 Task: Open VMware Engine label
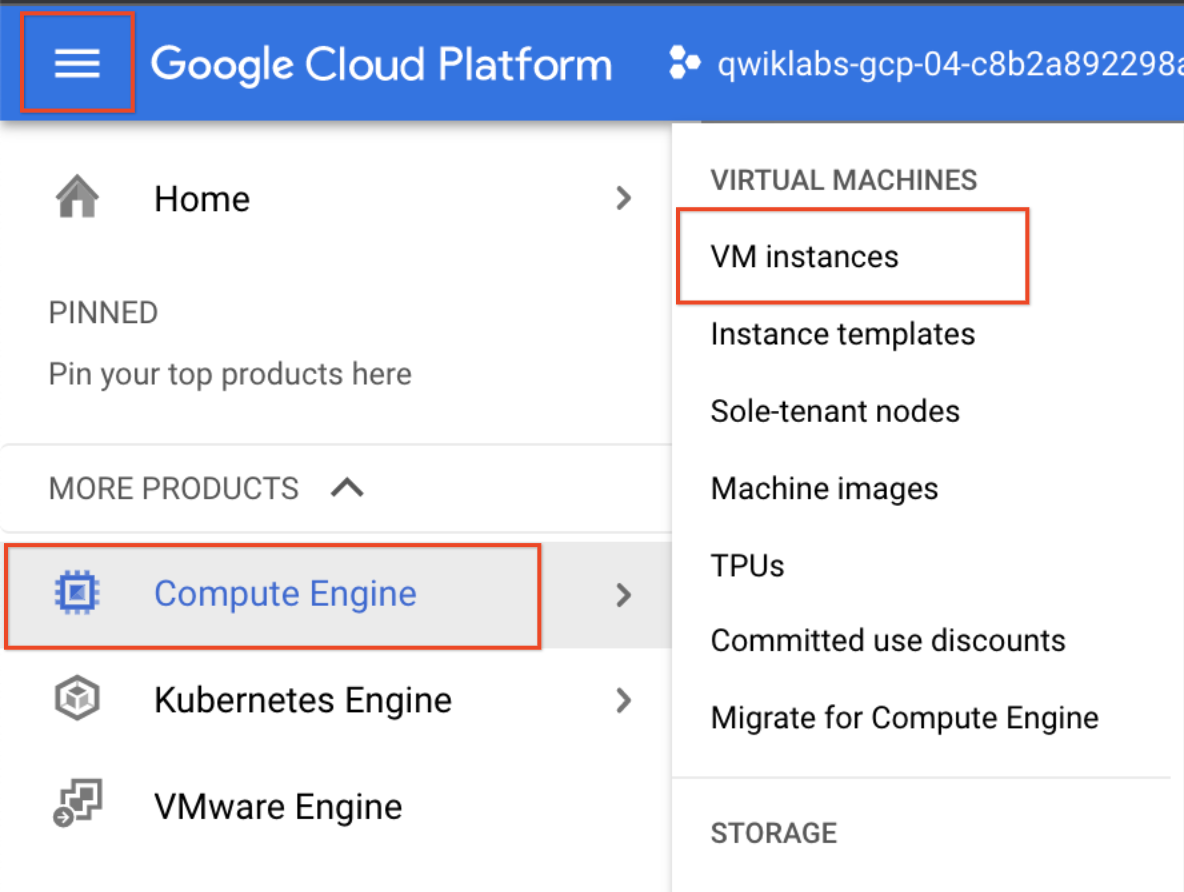click(278, 807)
